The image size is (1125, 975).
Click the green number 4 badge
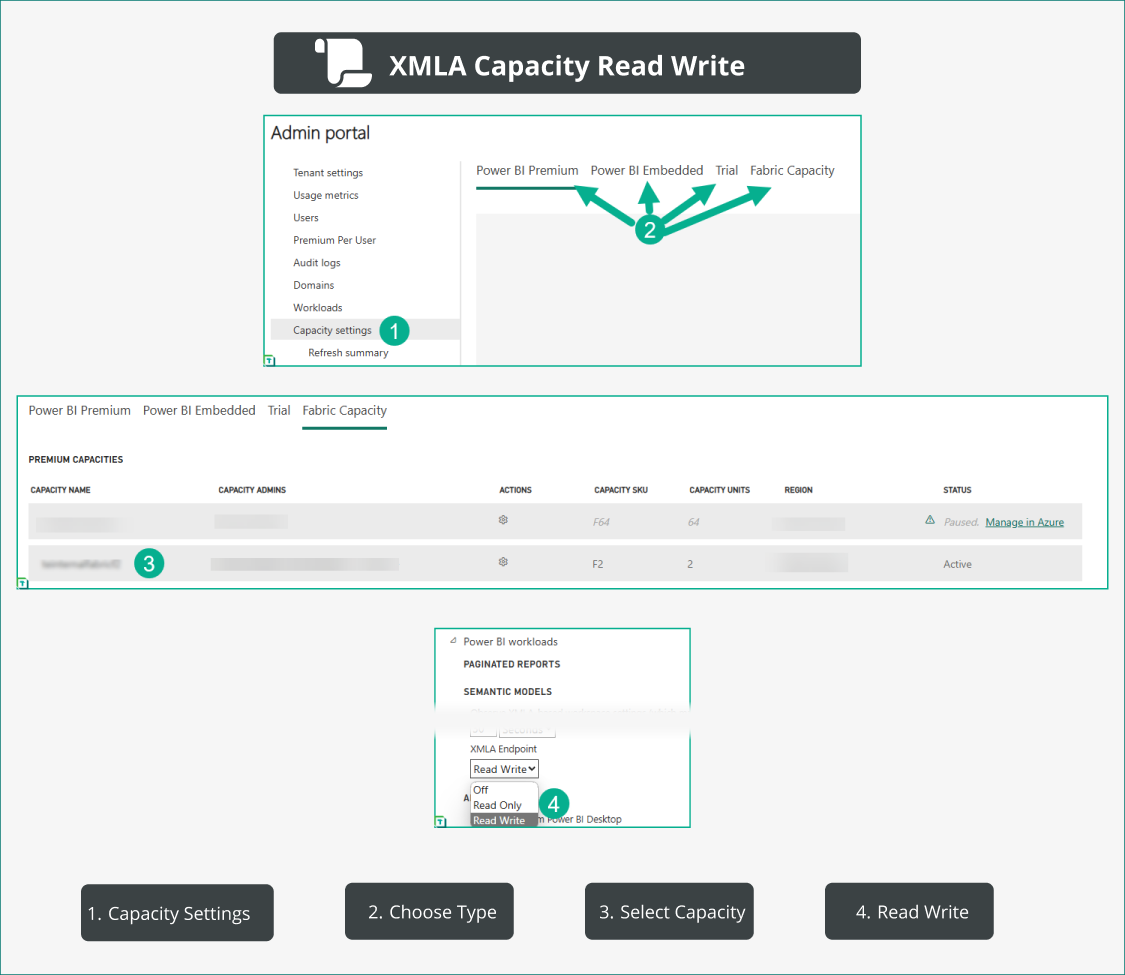(554, 803)
